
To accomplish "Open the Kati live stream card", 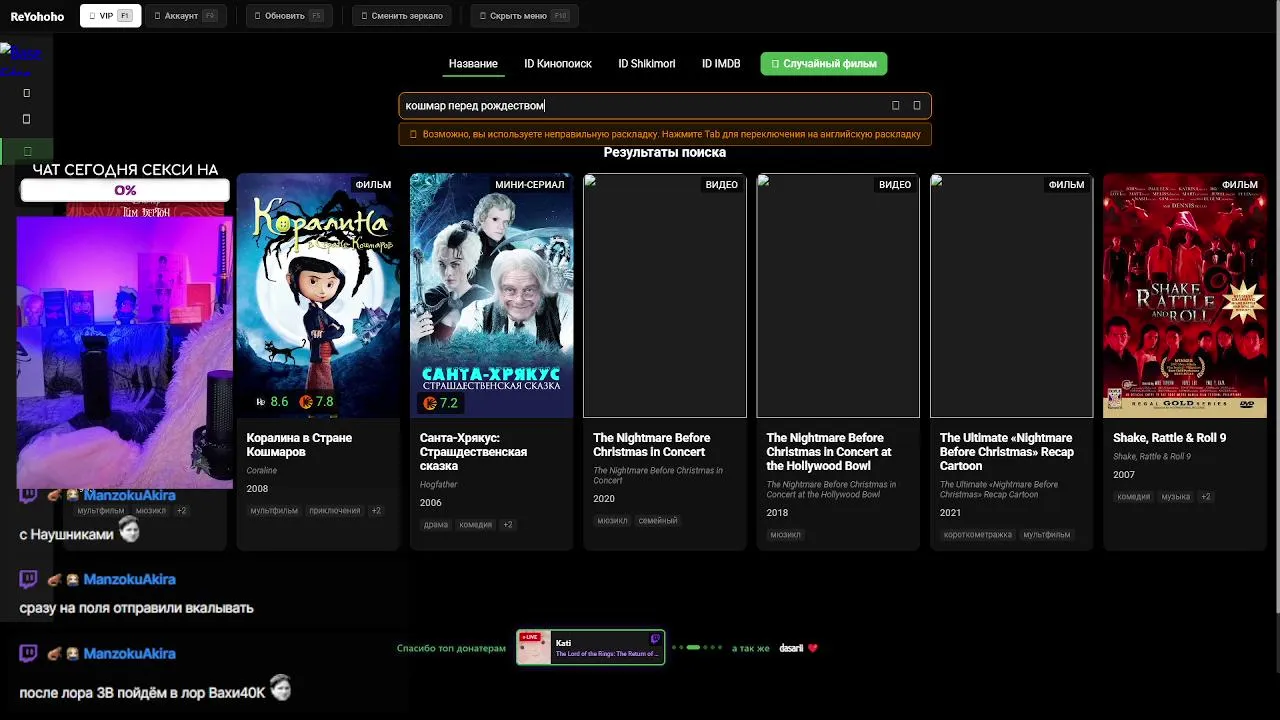I will (x=591, y=647).
